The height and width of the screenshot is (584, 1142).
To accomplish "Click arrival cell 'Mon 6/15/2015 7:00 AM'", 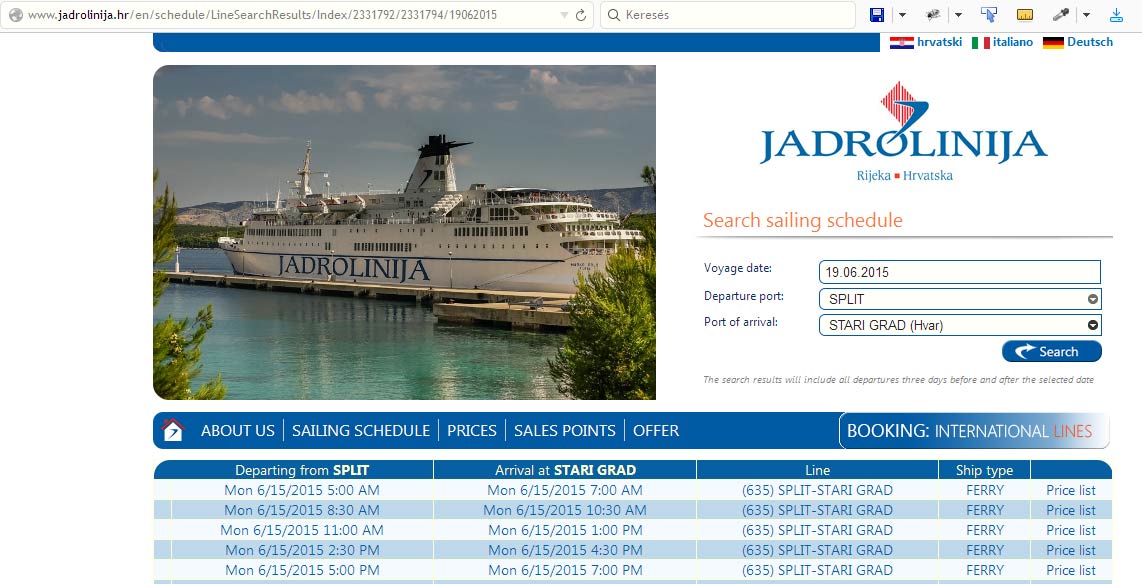I will tap(565, 490).
